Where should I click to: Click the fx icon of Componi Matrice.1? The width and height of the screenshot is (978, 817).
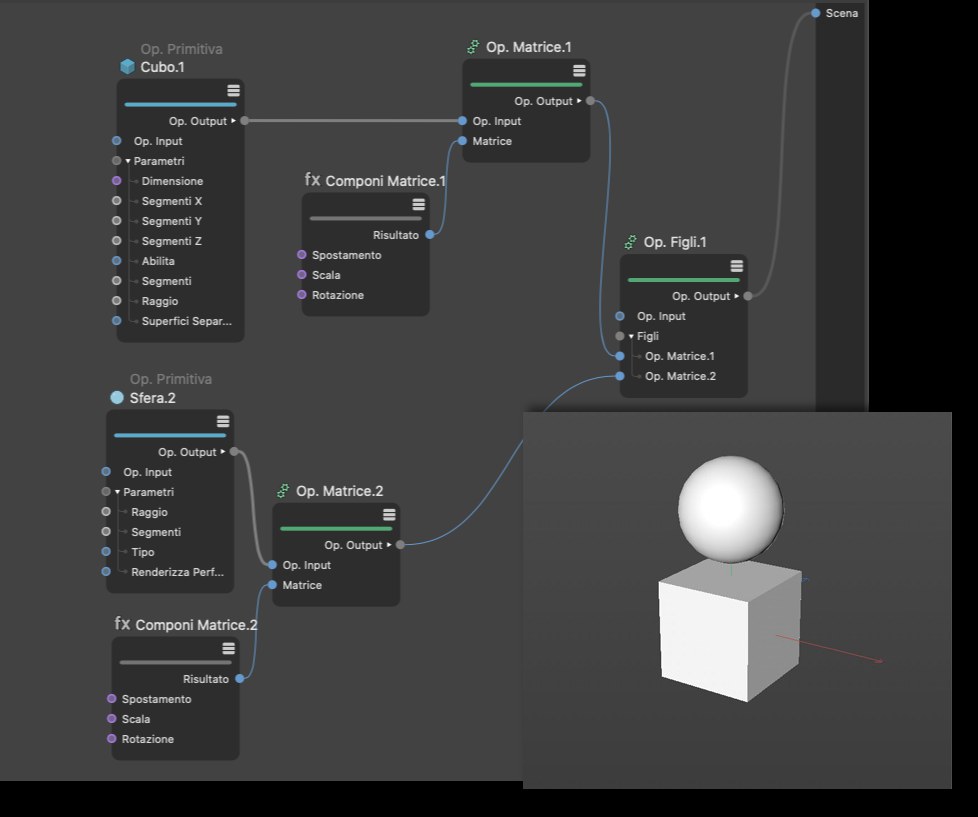(x=312, y=180)
